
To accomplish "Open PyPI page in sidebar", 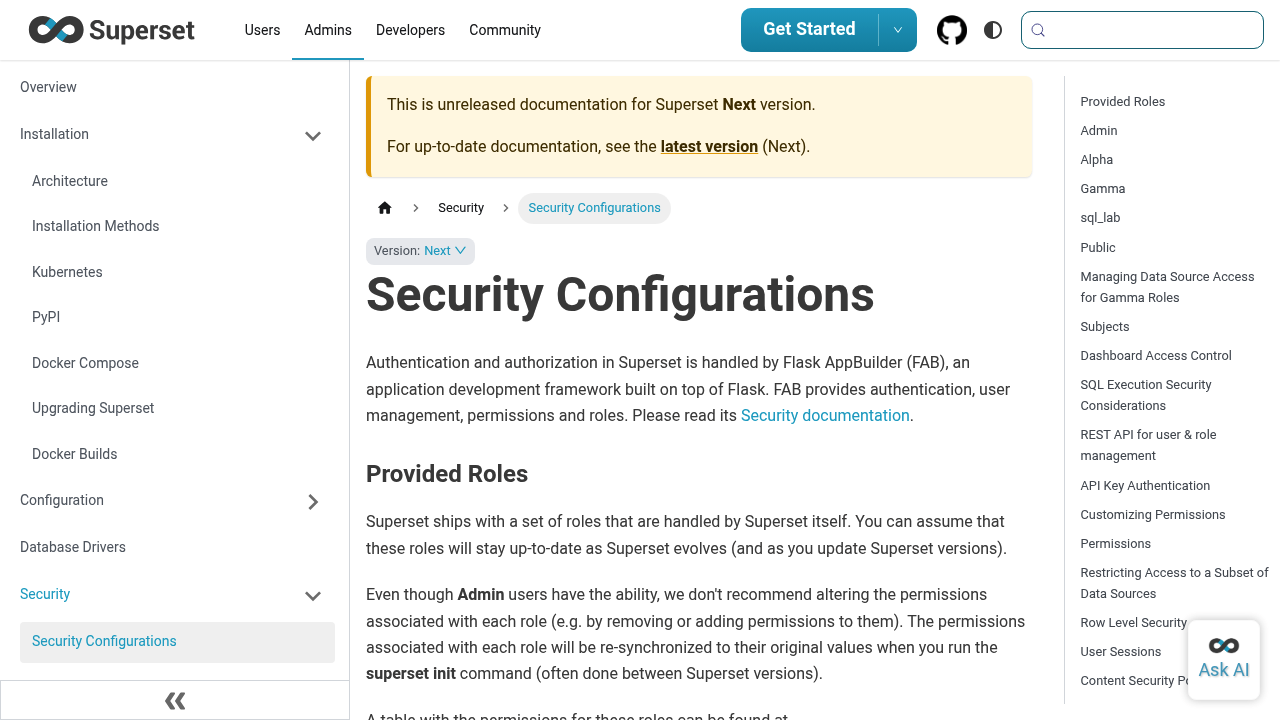I will click(x=46, y=317).
